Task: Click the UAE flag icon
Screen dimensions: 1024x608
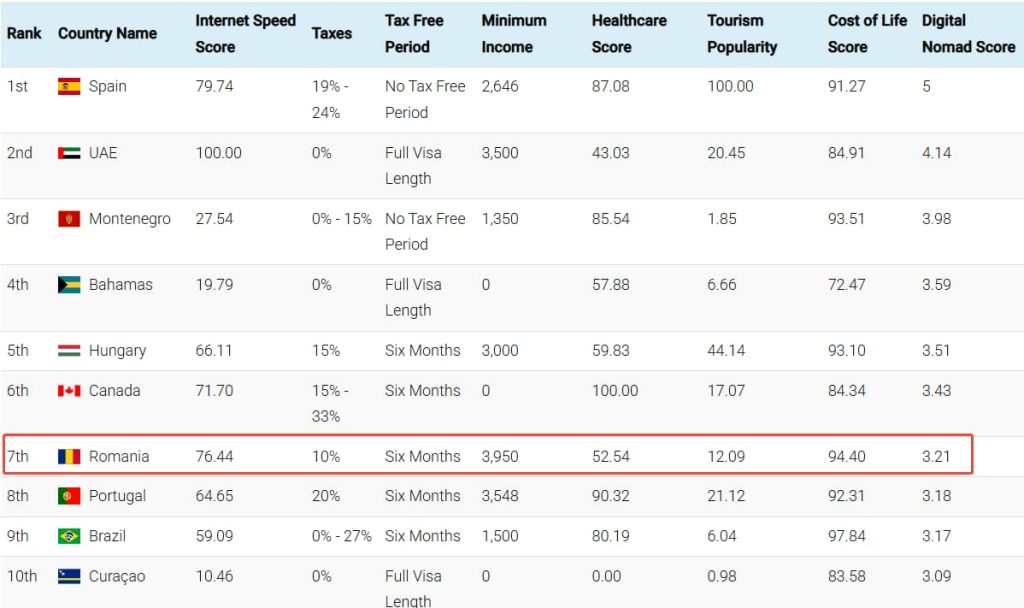Action: point(69,153)
